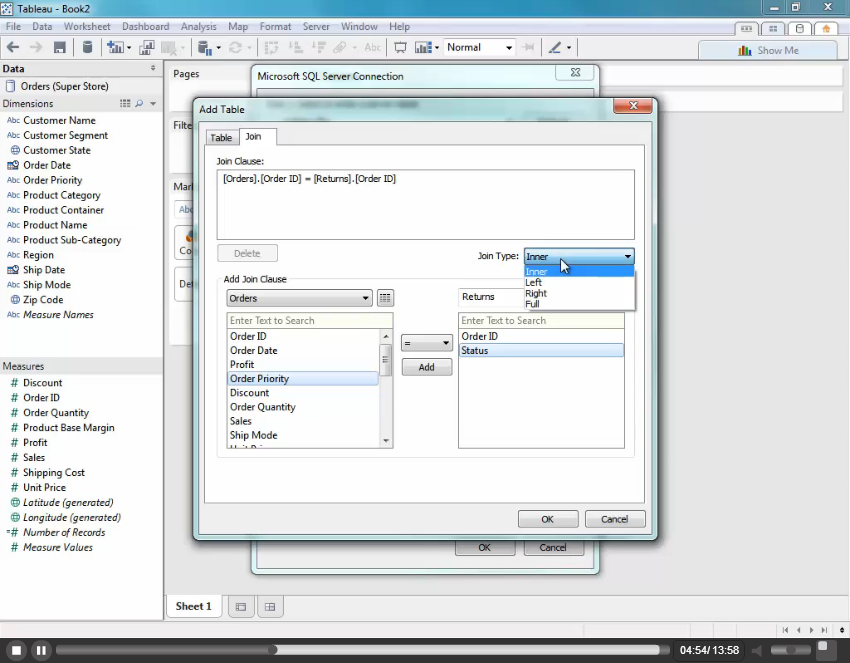
Task: Click the Back (undo) arrow in toolbar
Action: [13, 48]
